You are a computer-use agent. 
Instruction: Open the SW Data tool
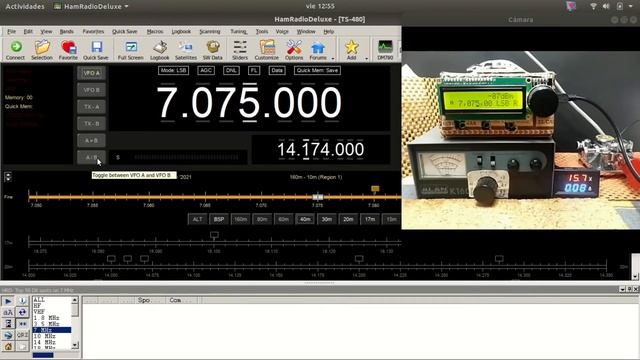click(x=213, y=50)
